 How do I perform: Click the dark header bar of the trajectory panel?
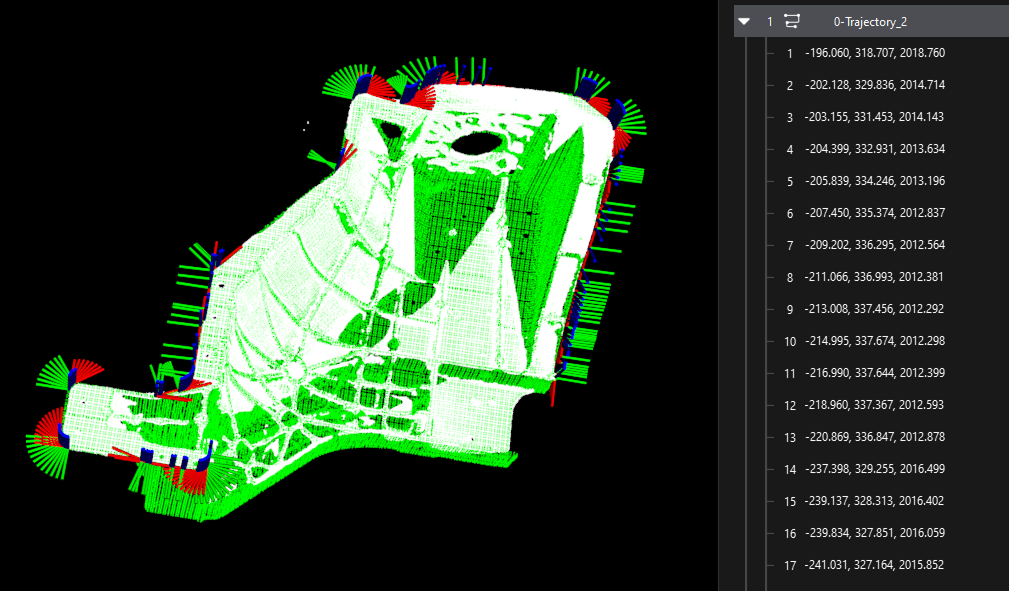tap(869, 20)
